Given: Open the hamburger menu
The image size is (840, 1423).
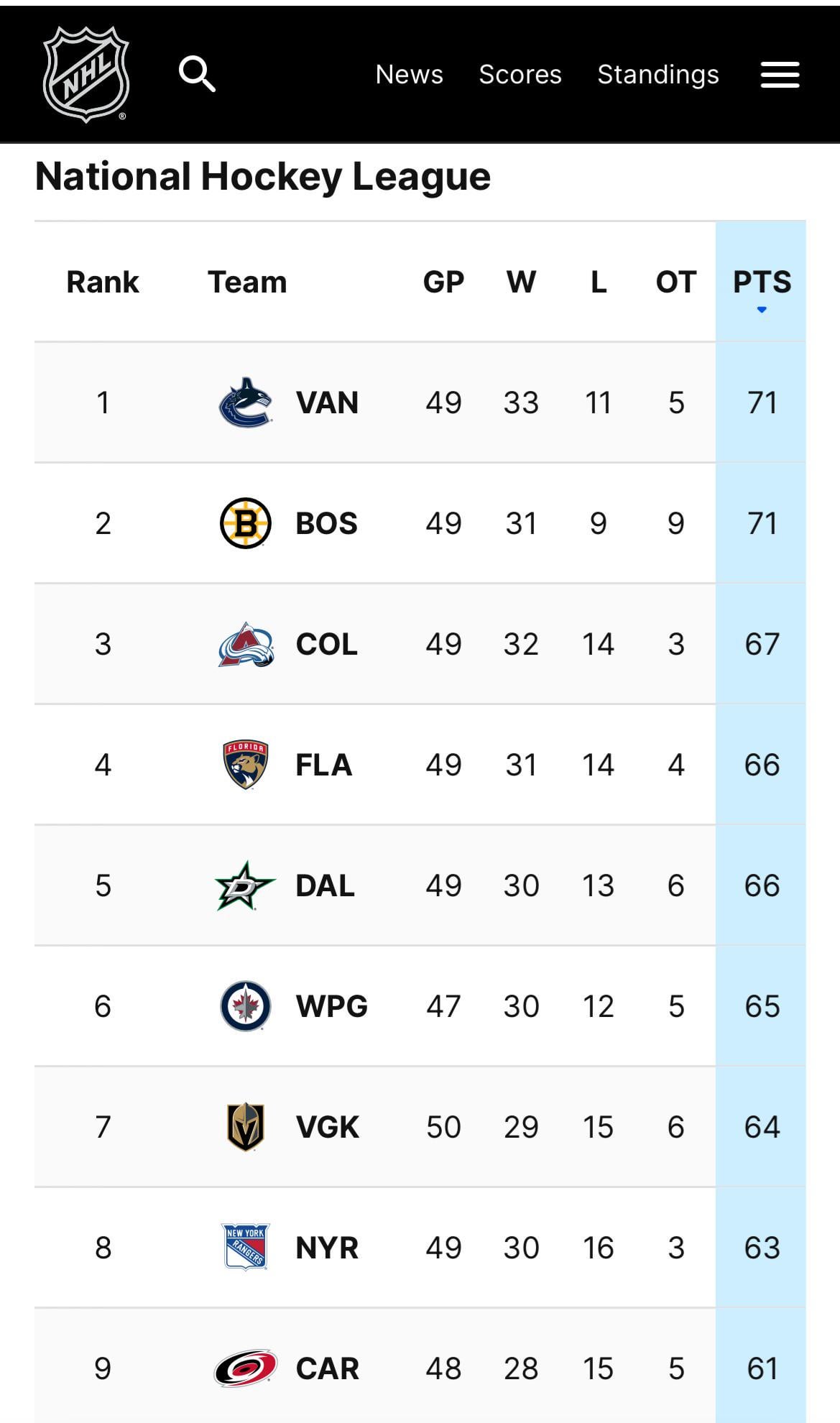Looking at the screenshot, I should (780, 75).
